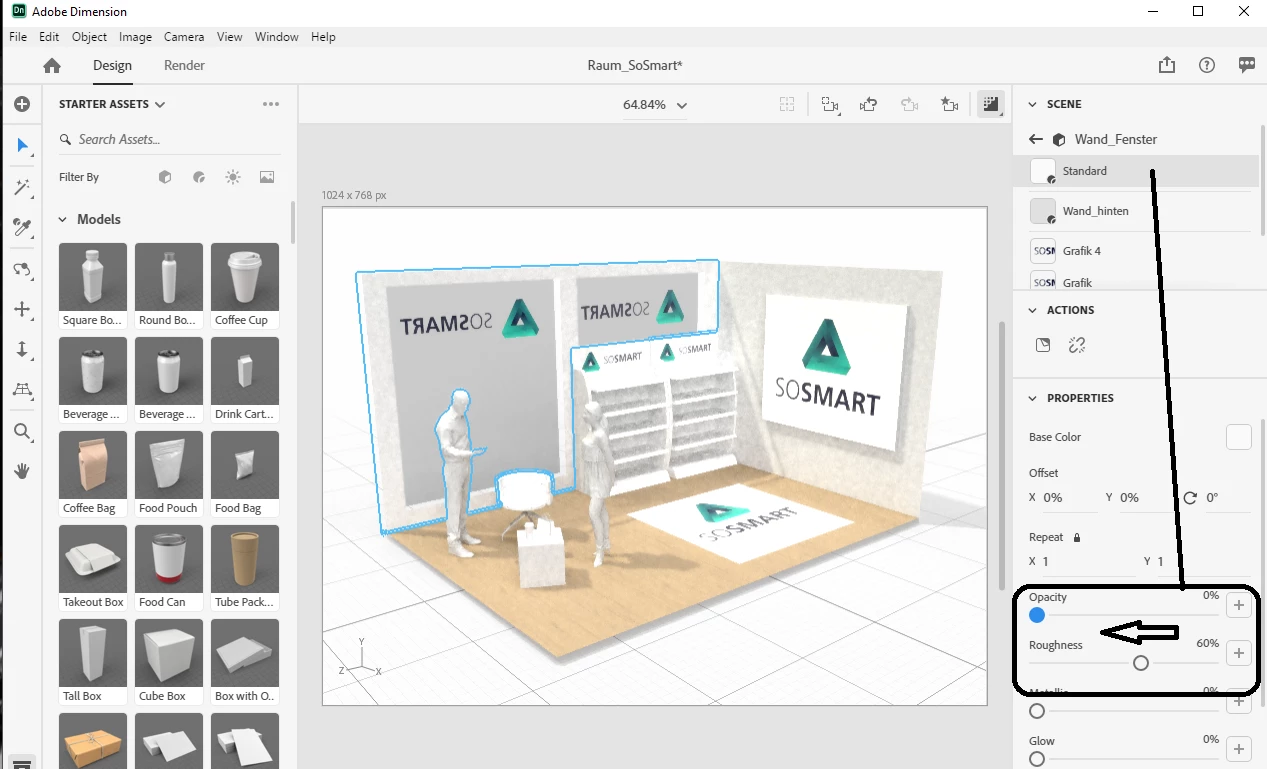Viewport: 1267px width, 769px height.
Task: Go back from Wand_Fenster with arrow
Action: click(1036, 140)
